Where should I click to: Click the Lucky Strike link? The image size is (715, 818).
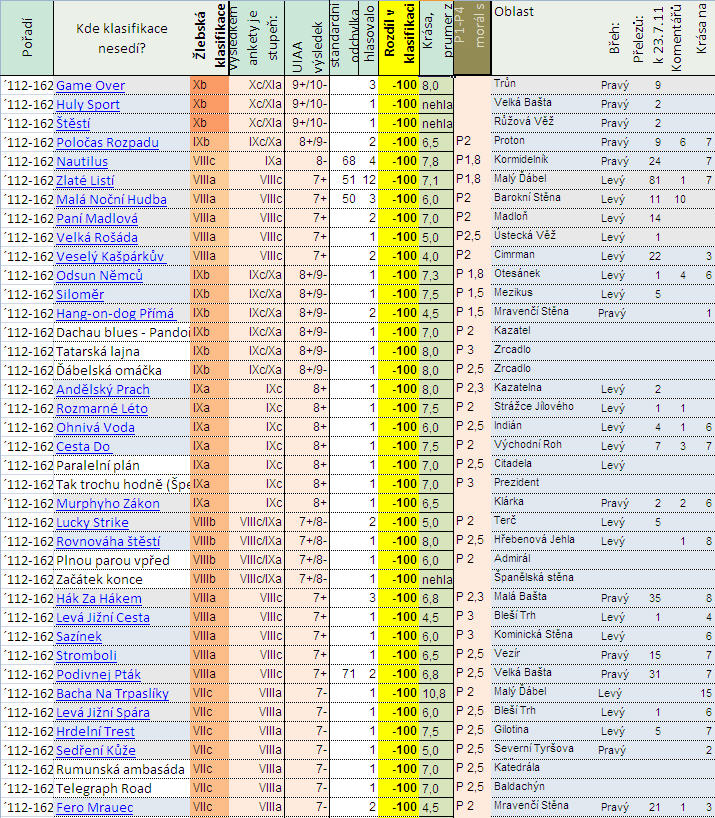tap(92, 522)
